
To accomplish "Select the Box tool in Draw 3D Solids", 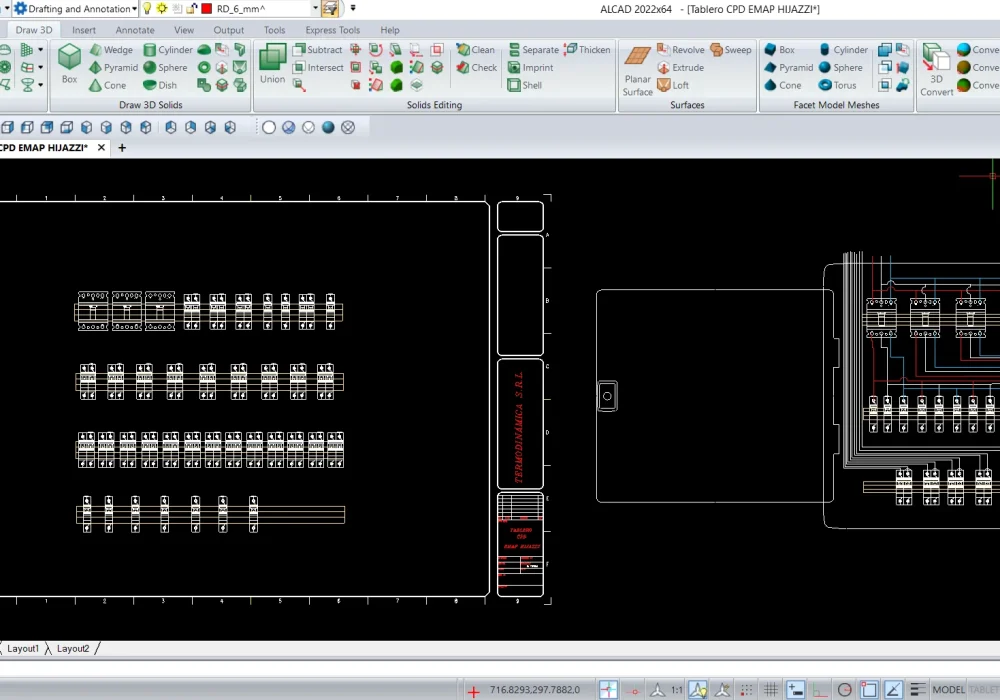I will (x=68, y=60).
